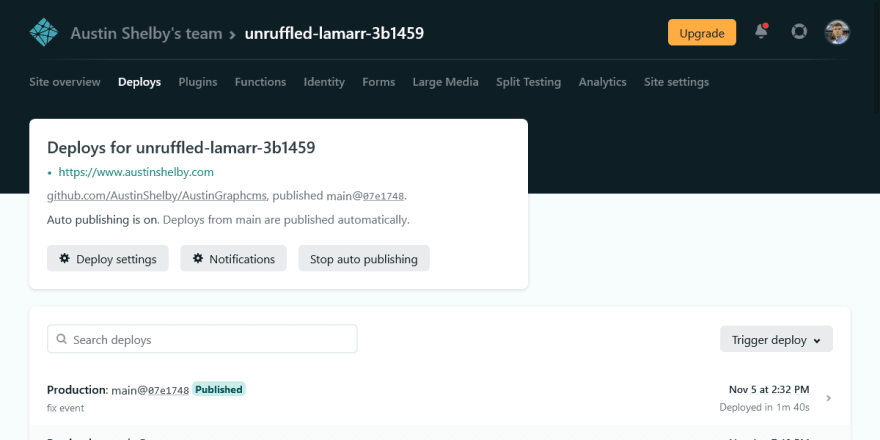Open the Forms tab

coord(378,82)
